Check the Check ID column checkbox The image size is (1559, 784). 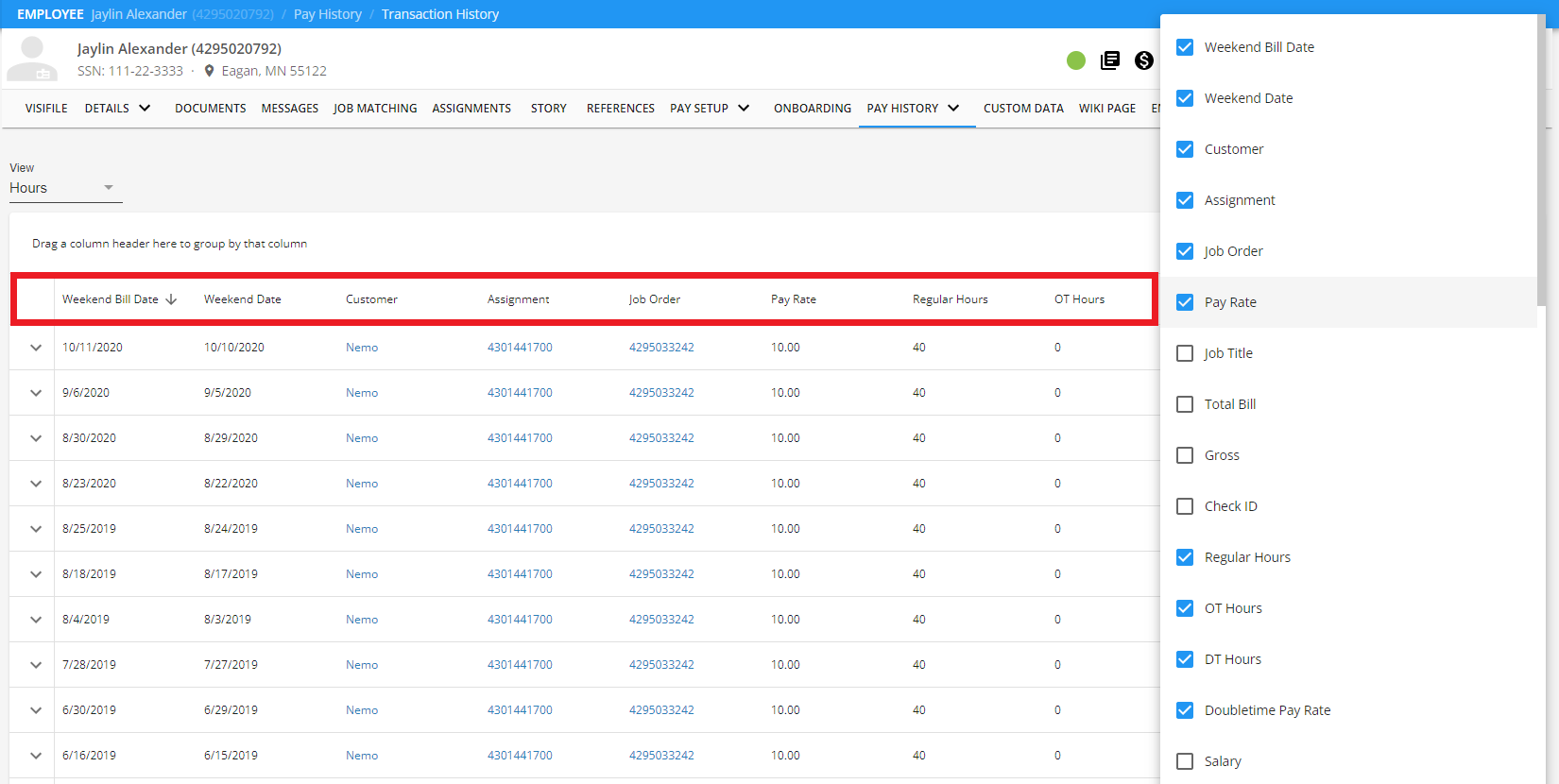(1185, 506)
